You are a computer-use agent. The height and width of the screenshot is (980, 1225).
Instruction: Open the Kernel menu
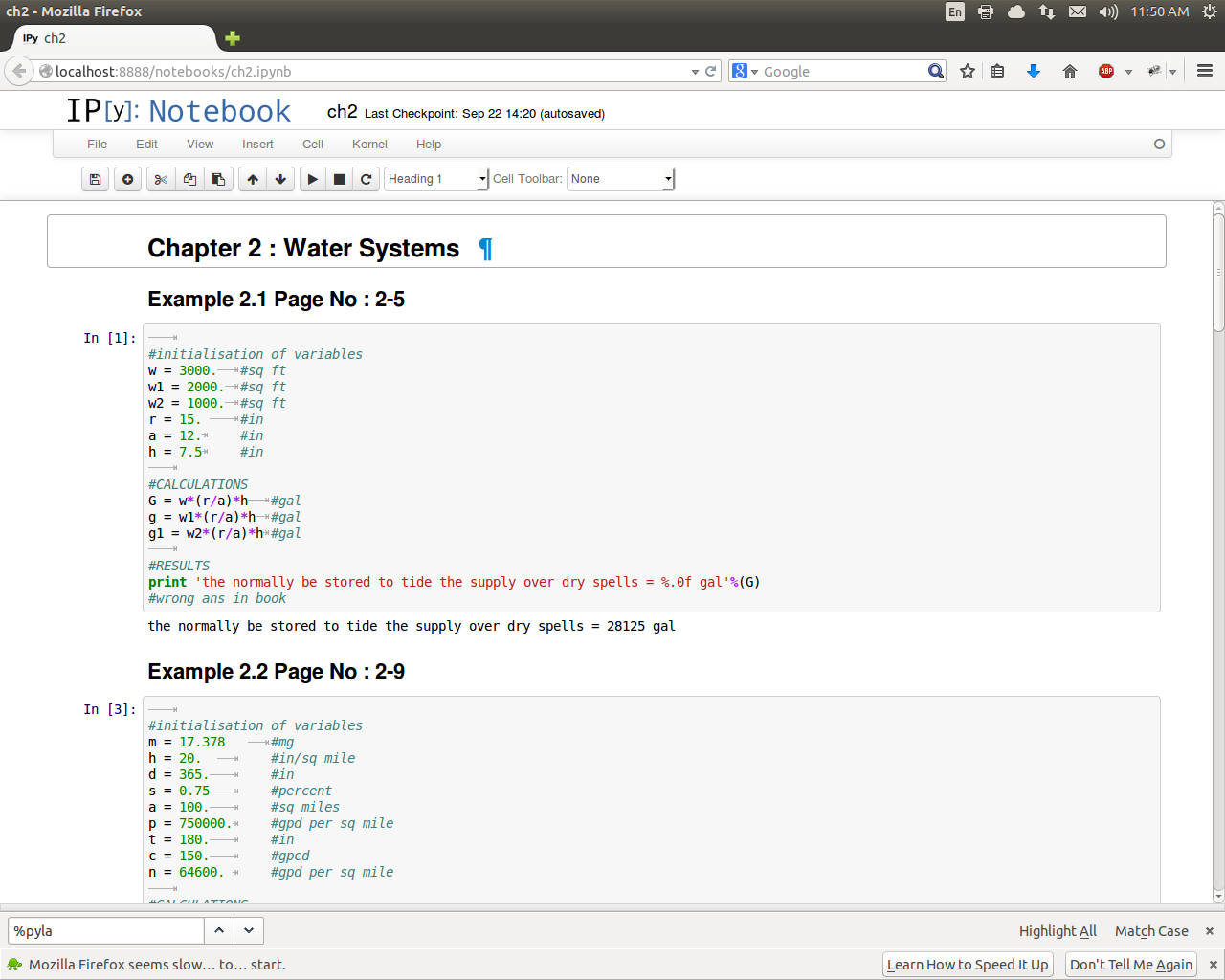[x=369, y=145]
